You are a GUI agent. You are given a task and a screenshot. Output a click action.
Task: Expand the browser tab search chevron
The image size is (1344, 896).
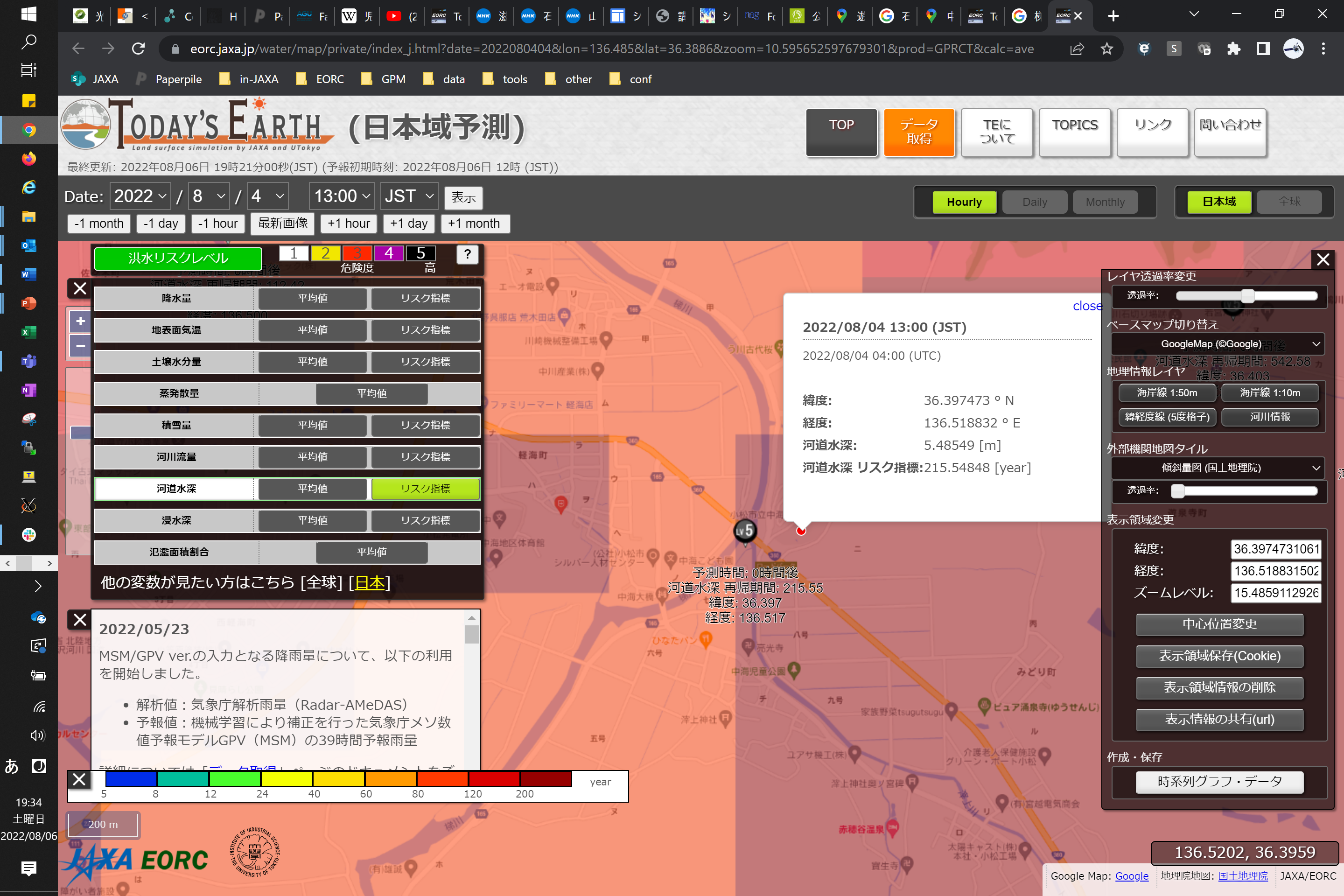(1194, 14)
